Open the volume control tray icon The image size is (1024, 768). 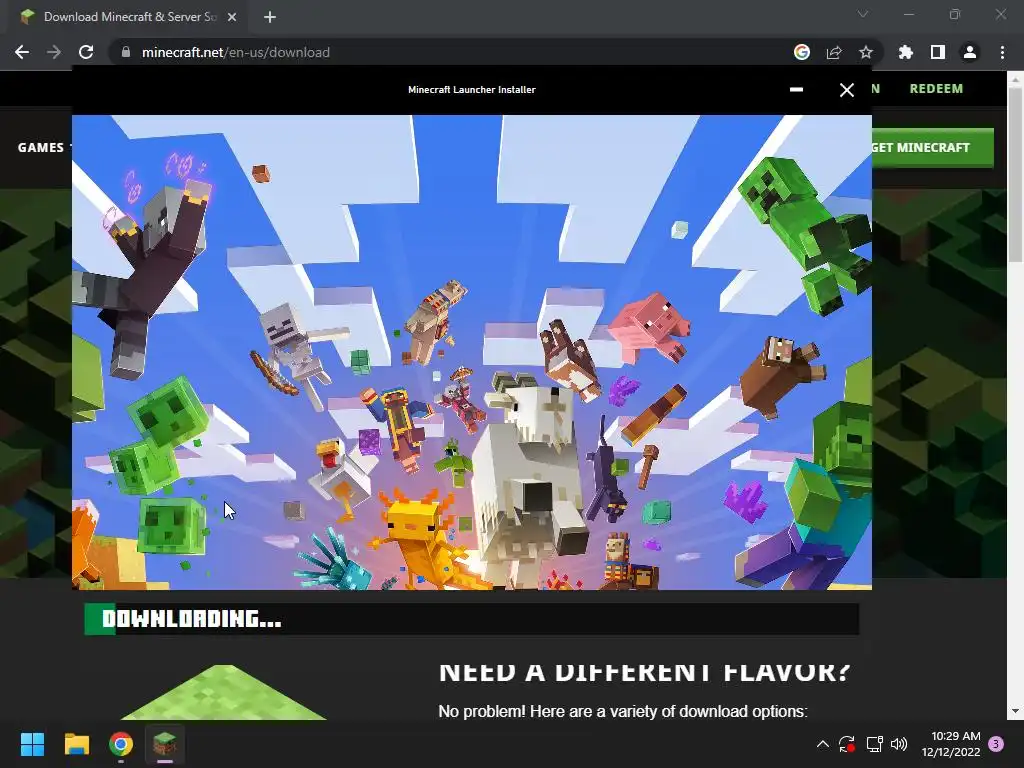click(899, 744)
